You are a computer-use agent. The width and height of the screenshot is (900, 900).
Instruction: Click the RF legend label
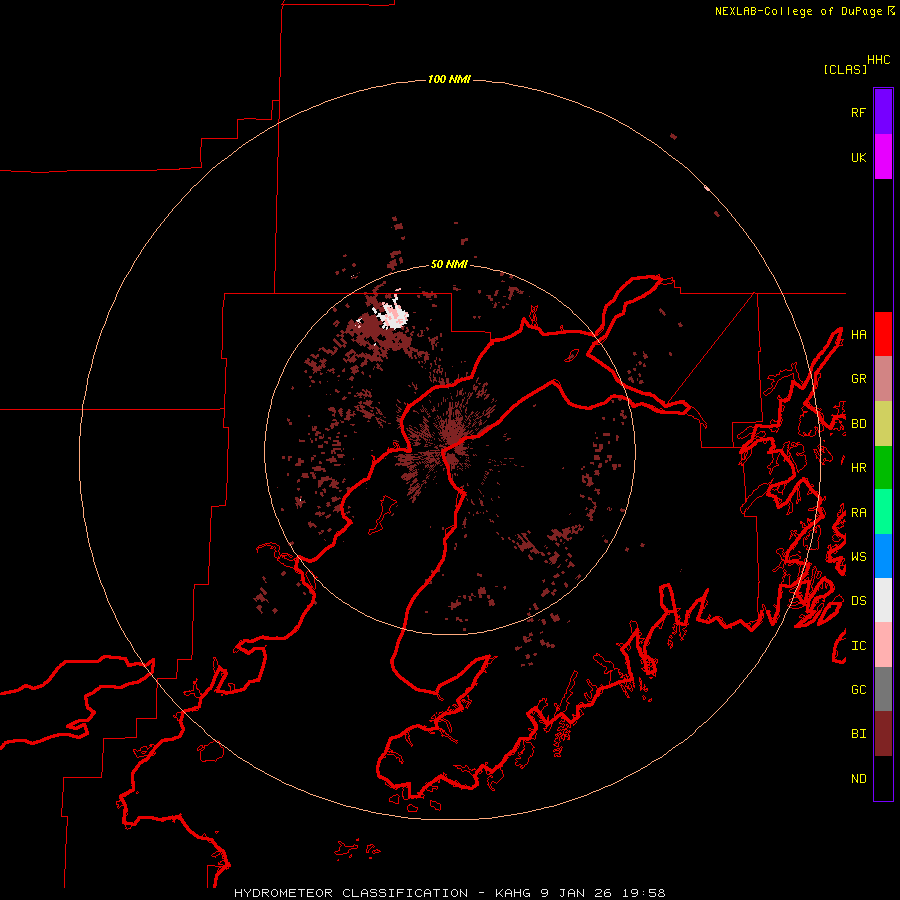pos(858,112)
